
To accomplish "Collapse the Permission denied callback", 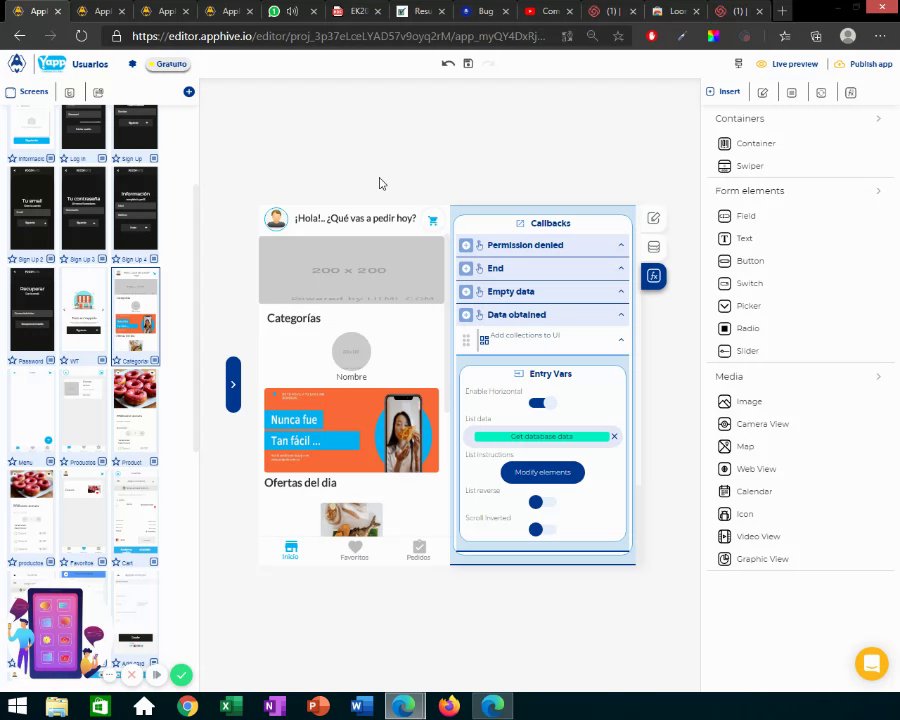I will point(621,245).
